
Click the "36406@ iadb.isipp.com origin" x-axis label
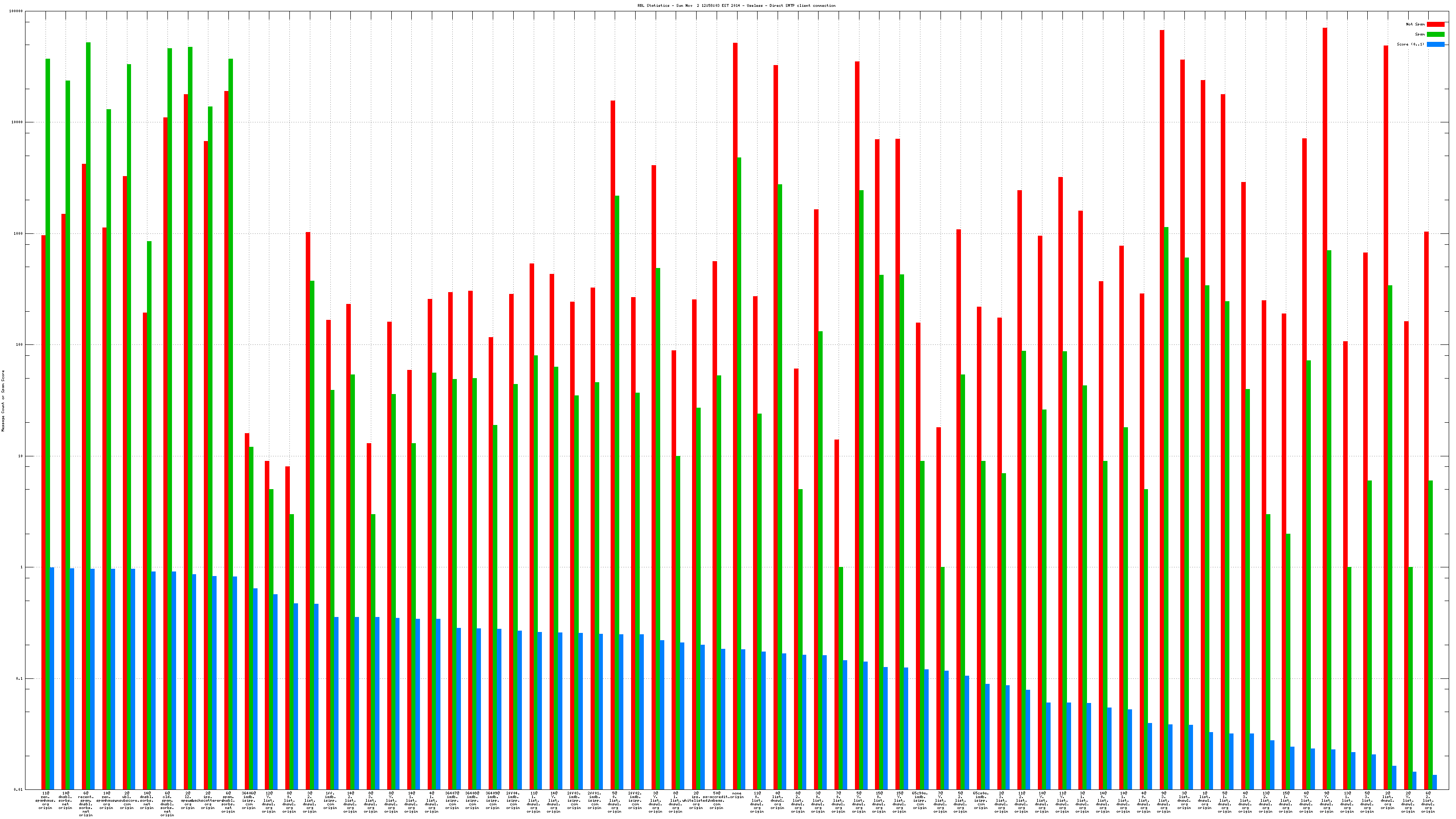pyautogui.click(x=249, y=800)
